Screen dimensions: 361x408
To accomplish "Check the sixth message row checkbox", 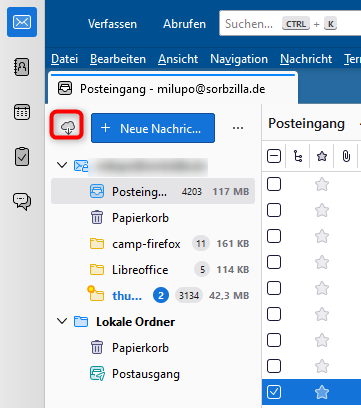I will [x=274, y=314].
